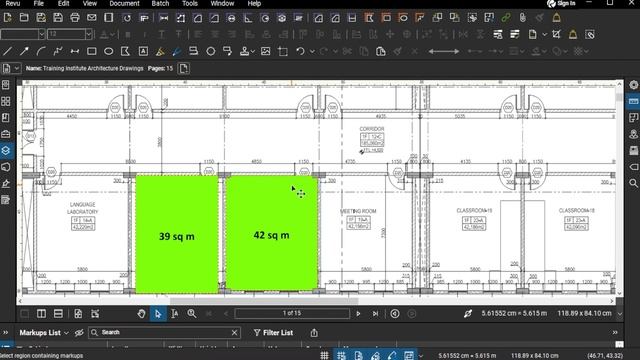The width and height of the screenshot is (640, 360).
Task: Select the Line markup tool
Action: [x=7, y=51]
